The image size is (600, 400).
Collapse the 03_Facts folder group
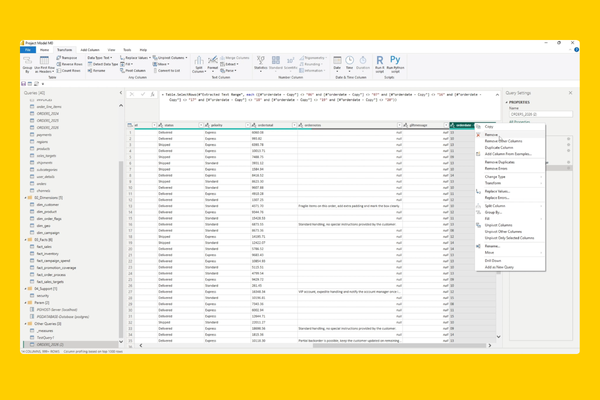26,240
